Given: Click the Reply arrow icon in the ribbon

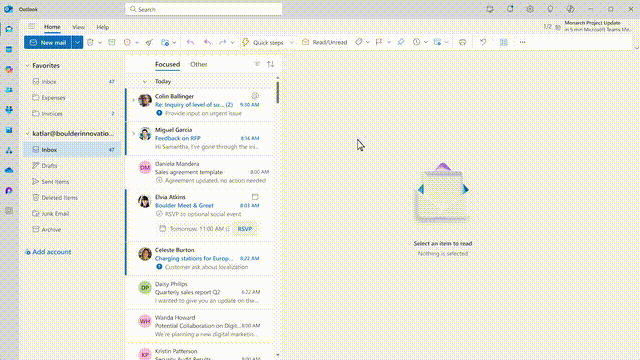Looking at the screenshot, I should click(190, 42).
